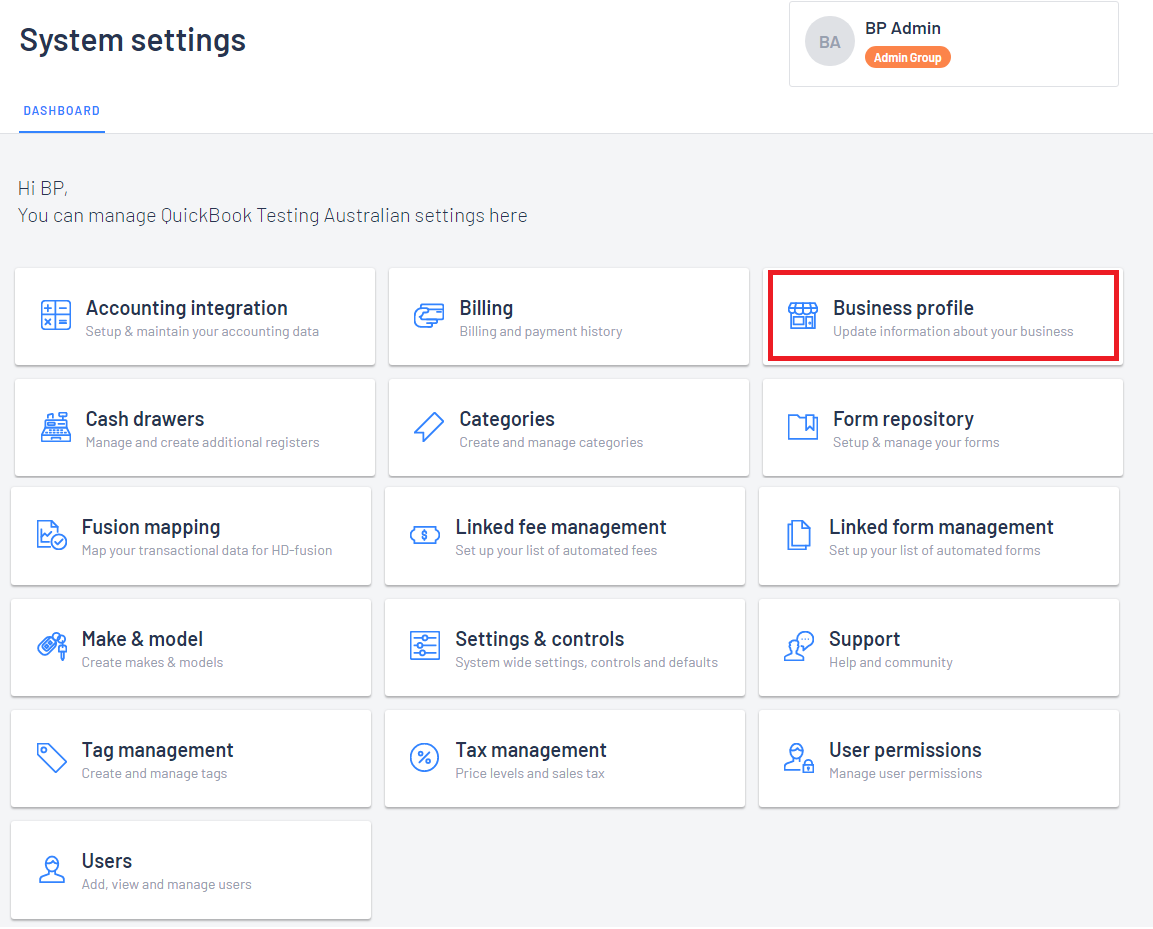
Task: Click the Fusion mapping chart icon
Action: pyautogui.click(x=51, y=535)
